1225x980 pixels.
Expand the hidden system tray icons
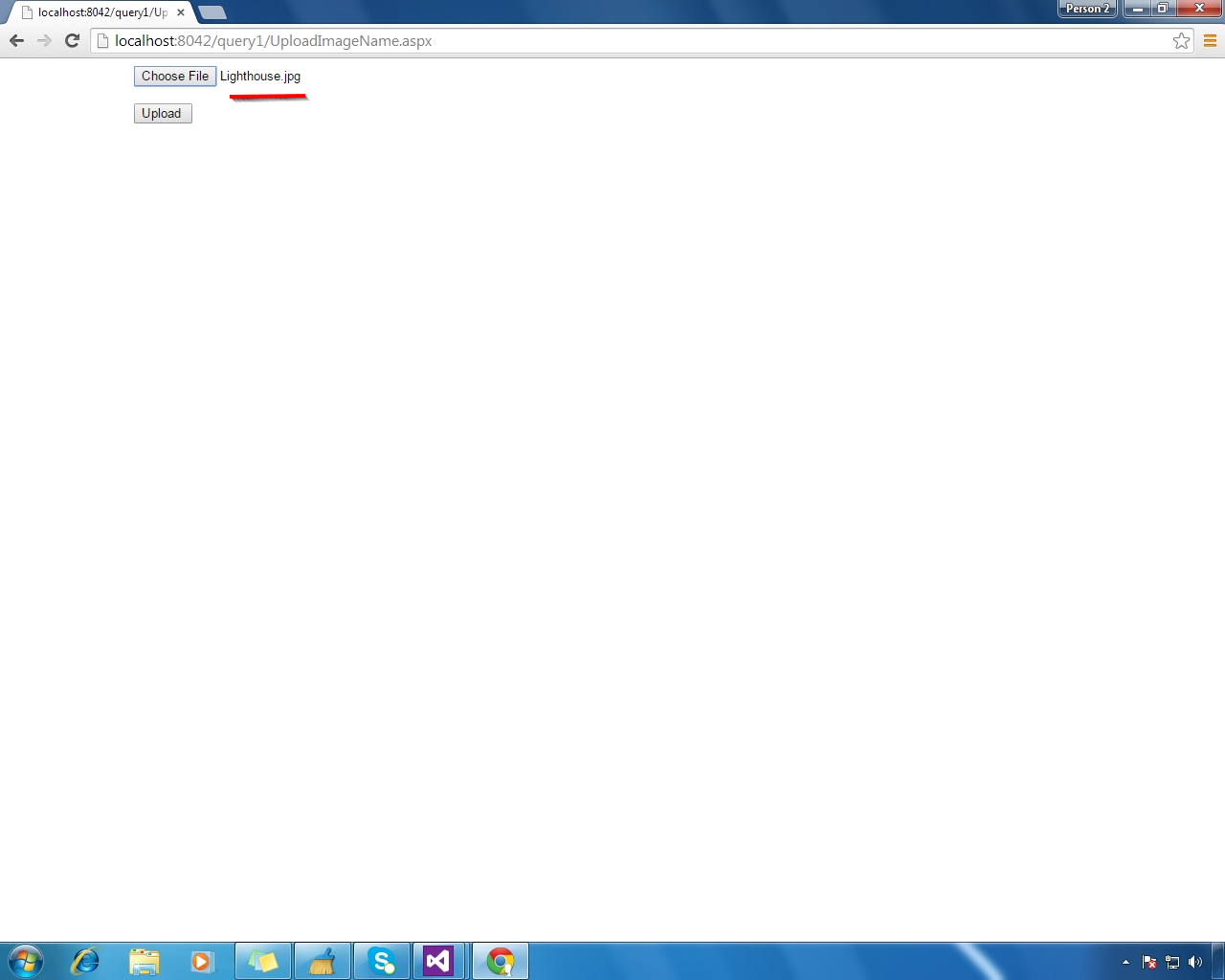(x=1126, y=963)
